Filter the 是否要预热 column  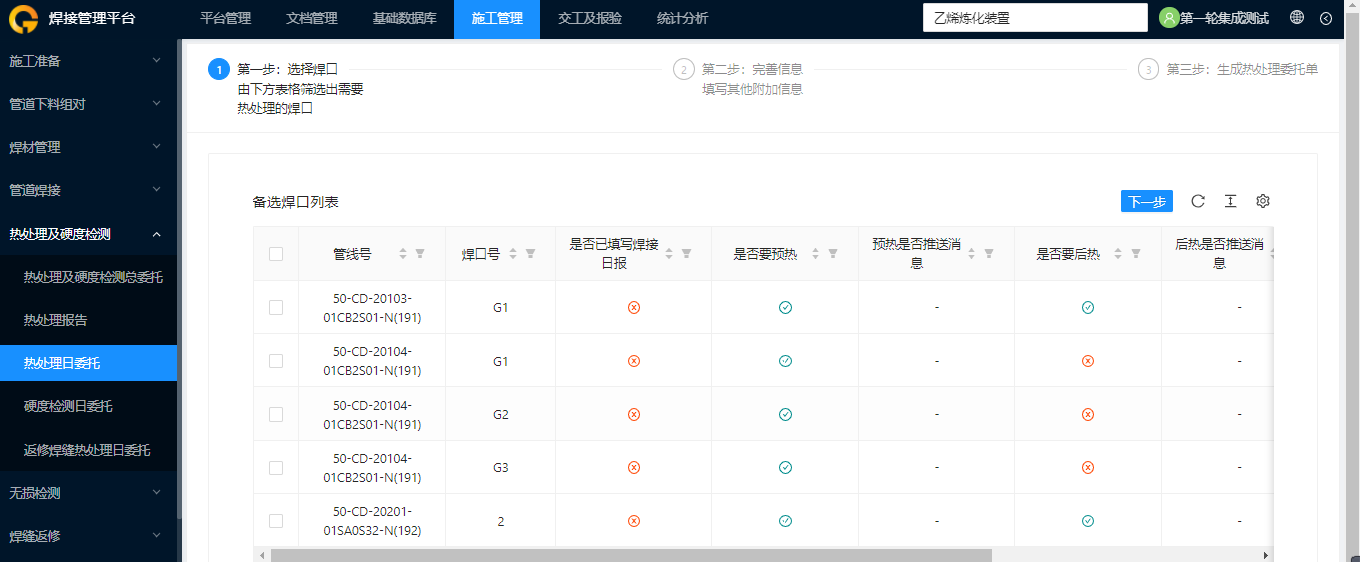pyautogui.click(x=832, y=254)
